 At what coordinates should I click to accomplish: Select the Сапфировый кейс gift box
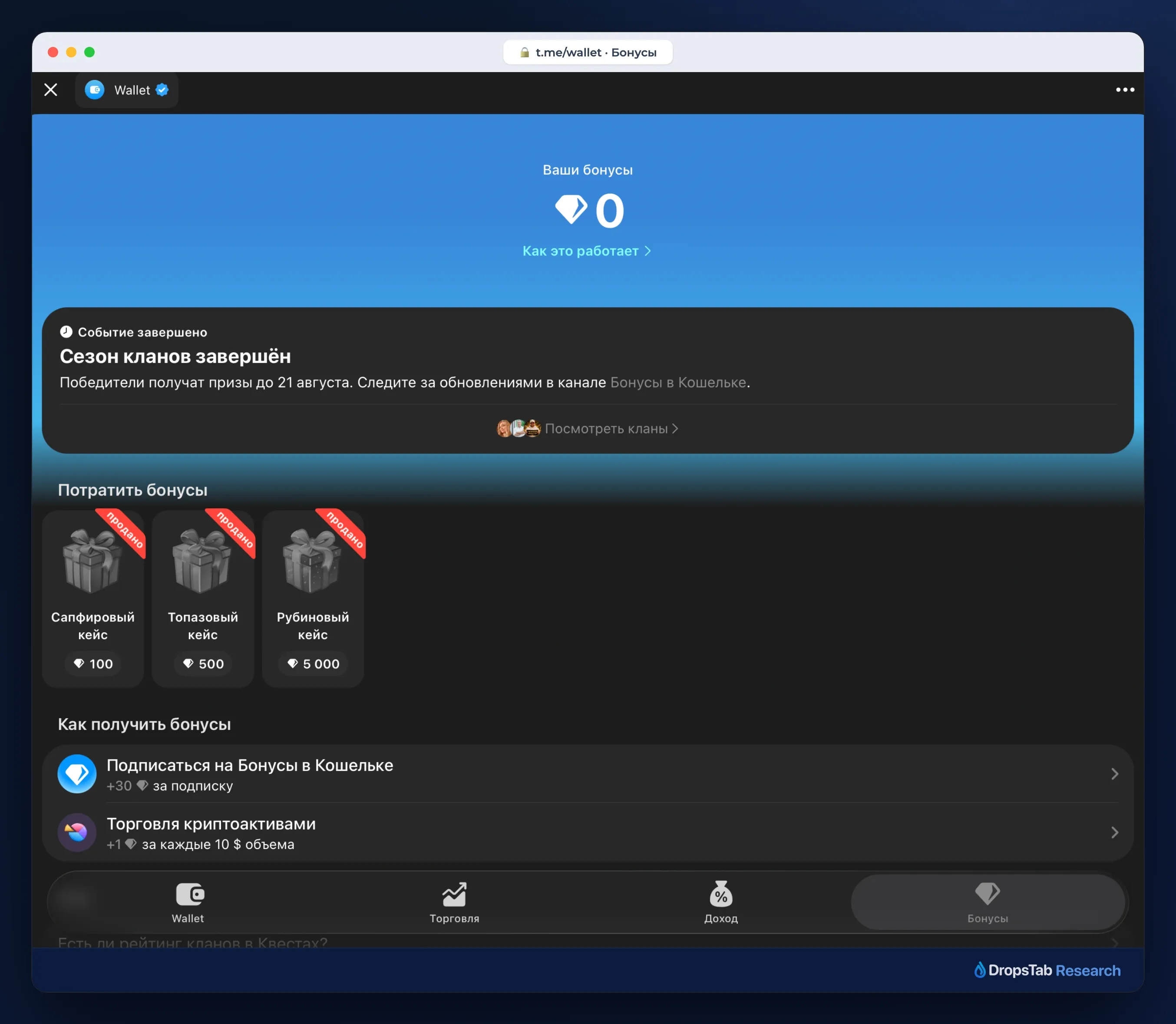[92, 561]
